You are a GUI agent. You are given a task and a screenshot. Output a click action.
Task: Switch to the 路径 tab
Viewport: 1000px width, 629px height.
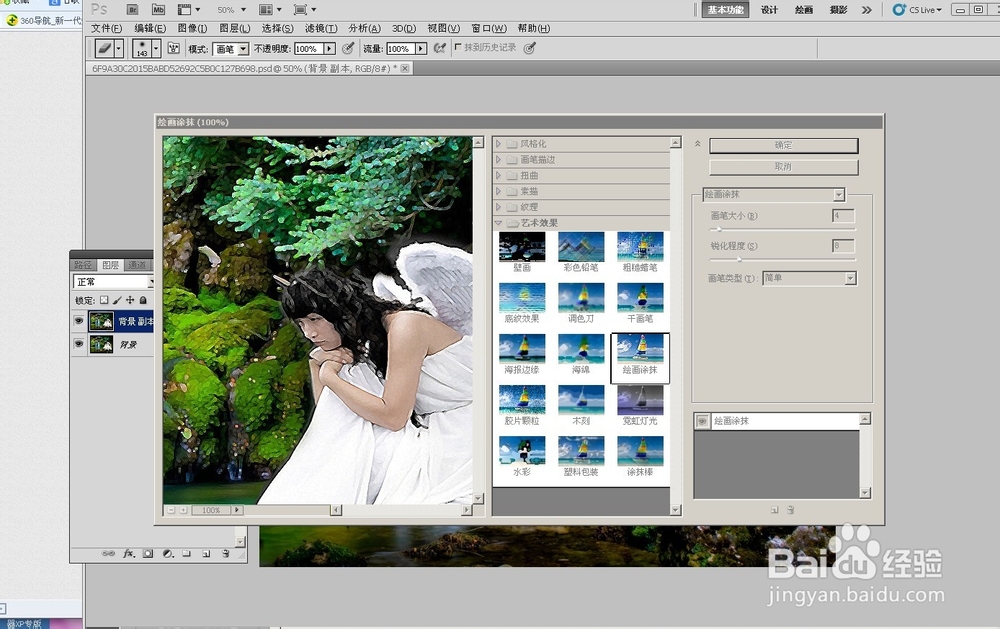[x=83, y=265]
